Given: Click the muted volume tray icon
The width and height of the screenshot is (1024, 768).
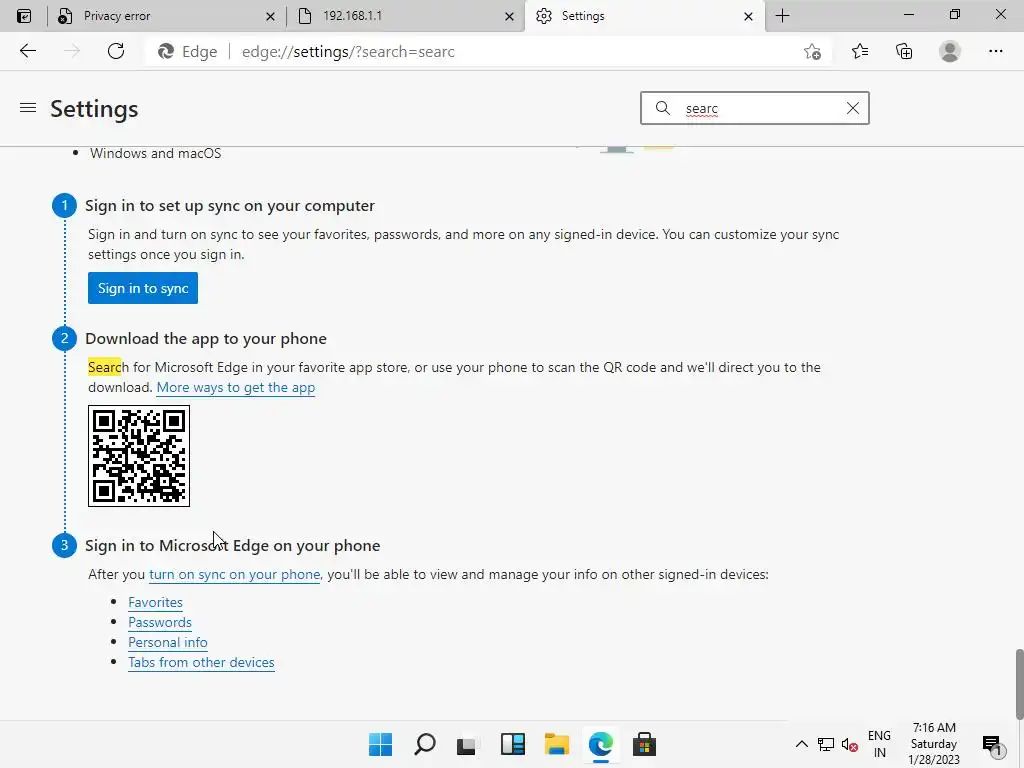Looking at the screenshot, I should point(849,744).
